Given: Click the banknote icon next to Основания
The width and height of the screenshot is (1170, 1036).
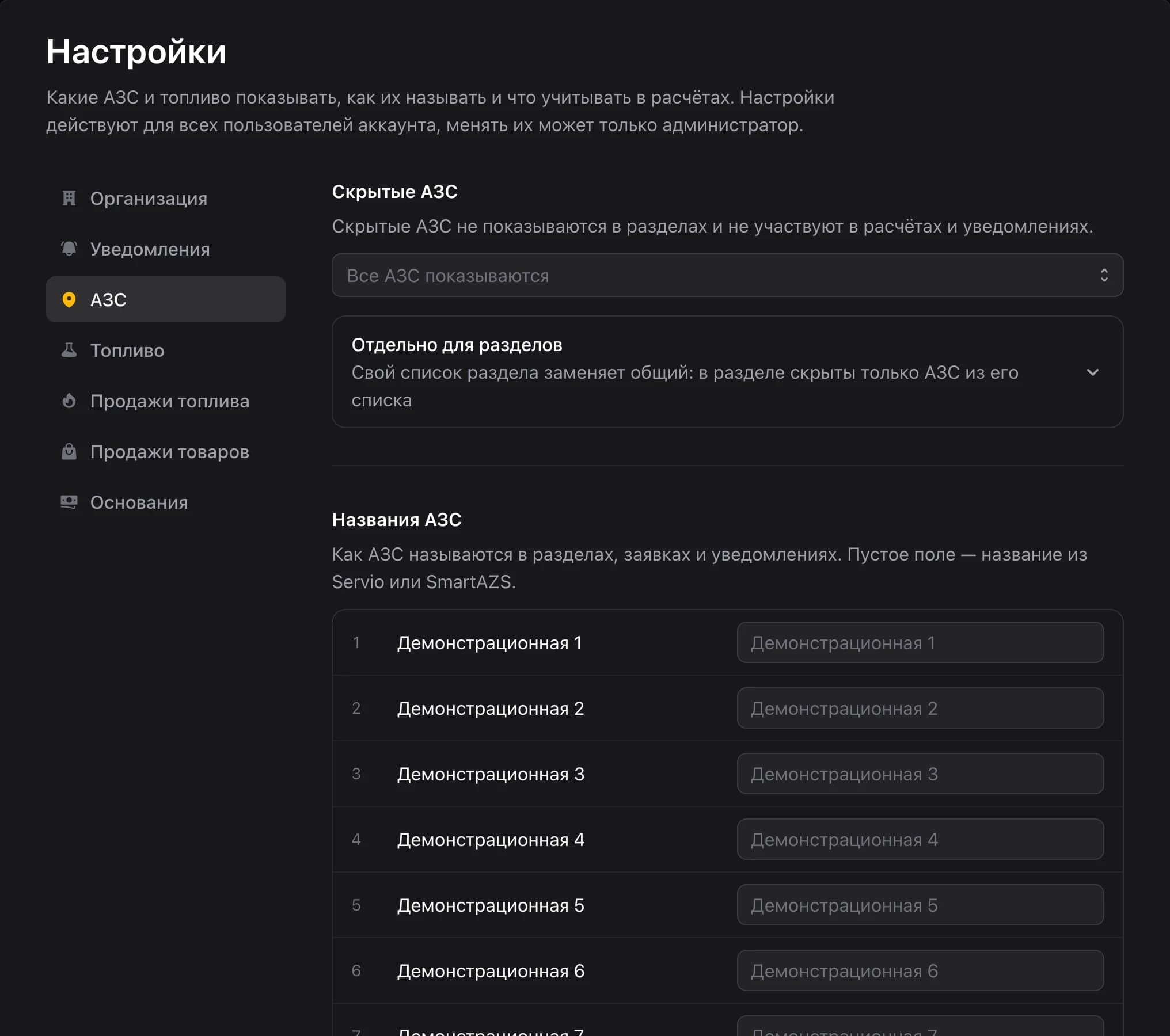Looking at the screenshot, I should point(69,502).
